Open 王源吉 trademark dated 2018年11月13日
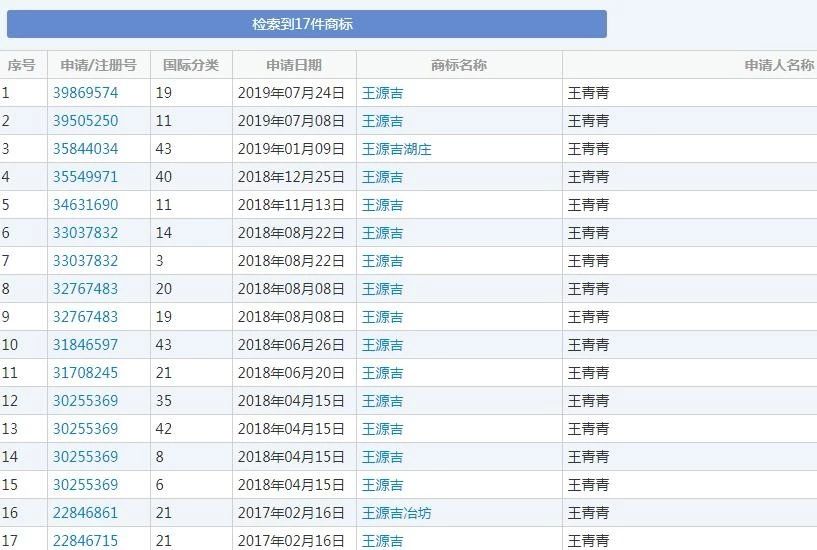Screen dimensions: 817x550 [x=383, y=205]
